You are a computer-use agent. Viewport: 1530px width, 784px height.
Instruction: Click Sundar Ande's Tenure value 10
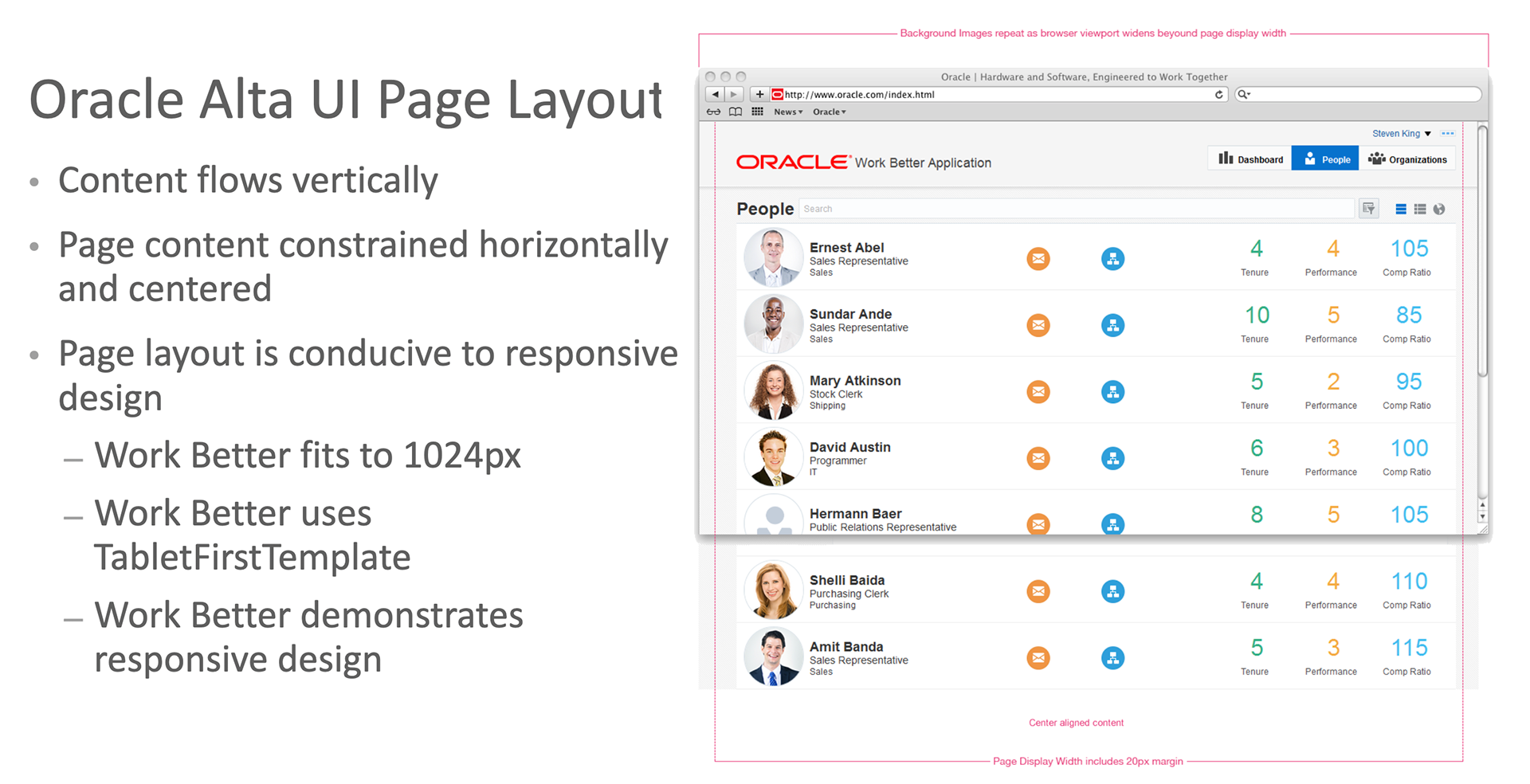pos(1257,316)
